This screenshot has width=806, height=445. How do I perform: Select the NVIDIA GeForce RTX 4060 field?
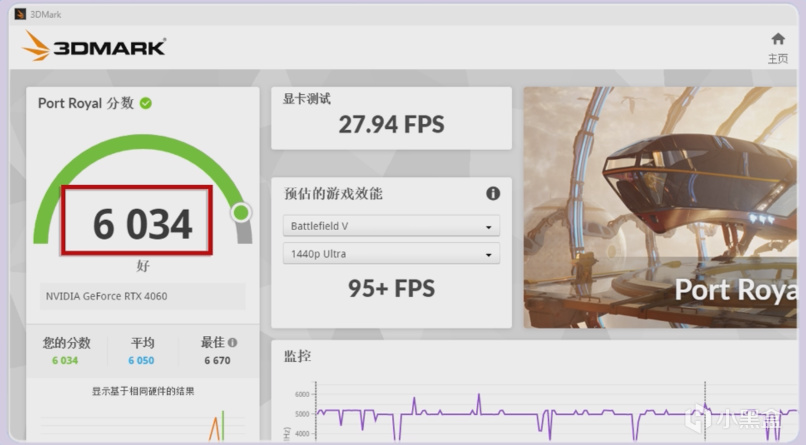[x=142, y=296]
